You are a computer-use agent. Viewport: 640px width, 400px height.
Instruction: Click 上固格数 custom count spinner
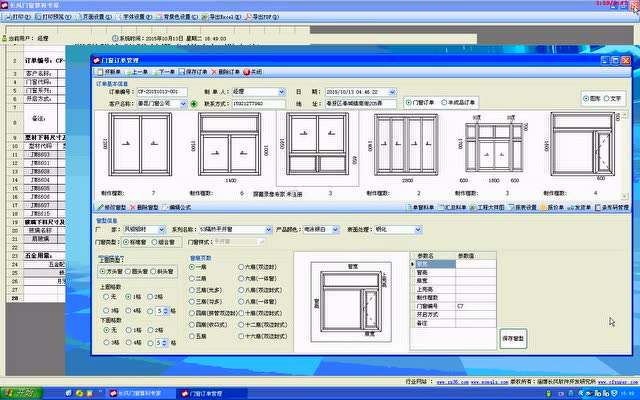pyautogui.click(x=166, y=311)
